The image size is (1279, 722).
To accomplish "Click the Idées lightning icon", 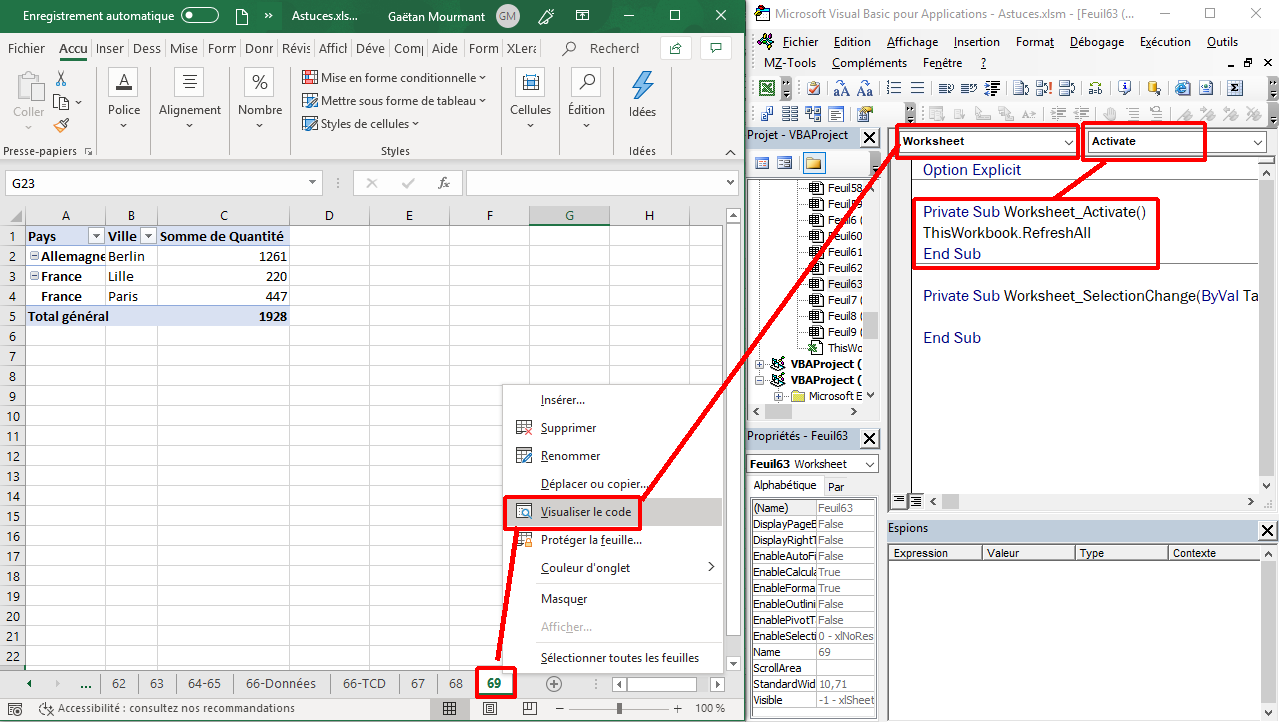I will (642, 85).
